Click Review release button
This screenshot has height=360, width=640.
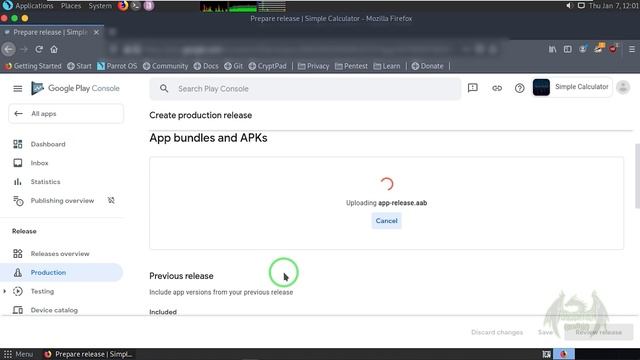pyautogui.click(x=598, y=332)
